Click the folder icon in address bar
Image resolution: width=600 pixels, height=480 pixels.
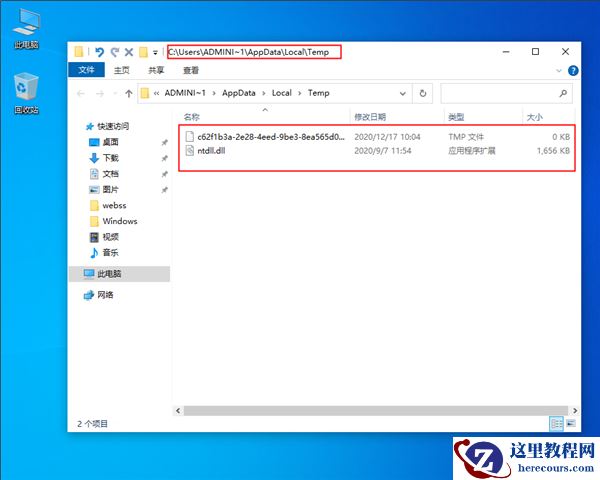click(145, 93)
